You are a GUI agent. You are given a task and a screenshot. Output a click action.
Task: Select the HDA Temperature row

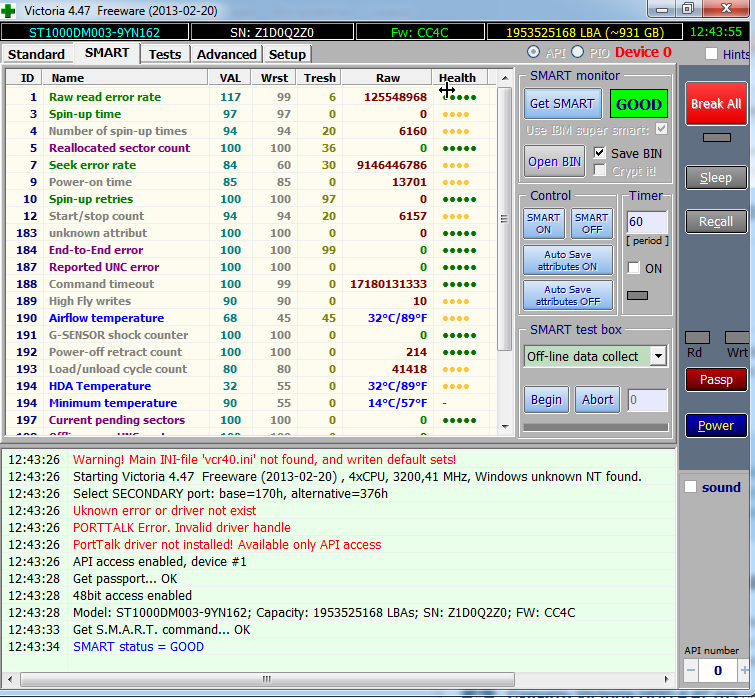(250, 386)
